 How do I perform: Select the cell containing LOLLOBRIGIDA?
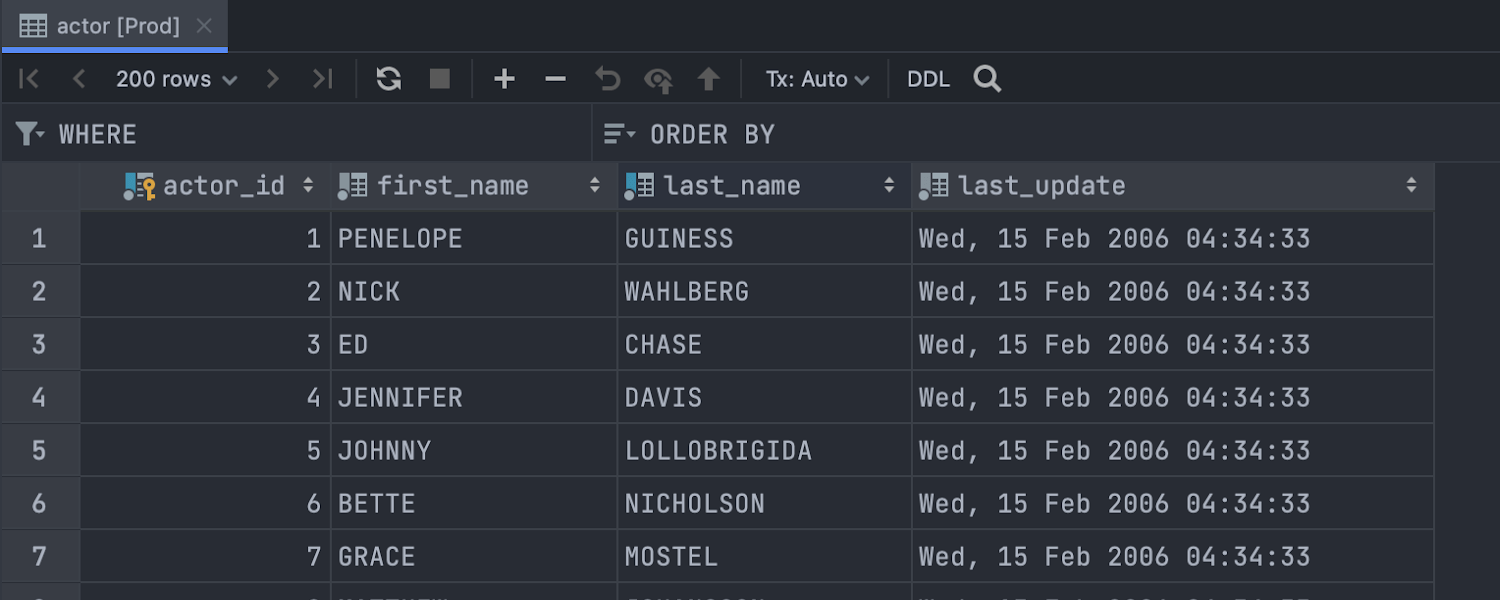coord(718,451)
